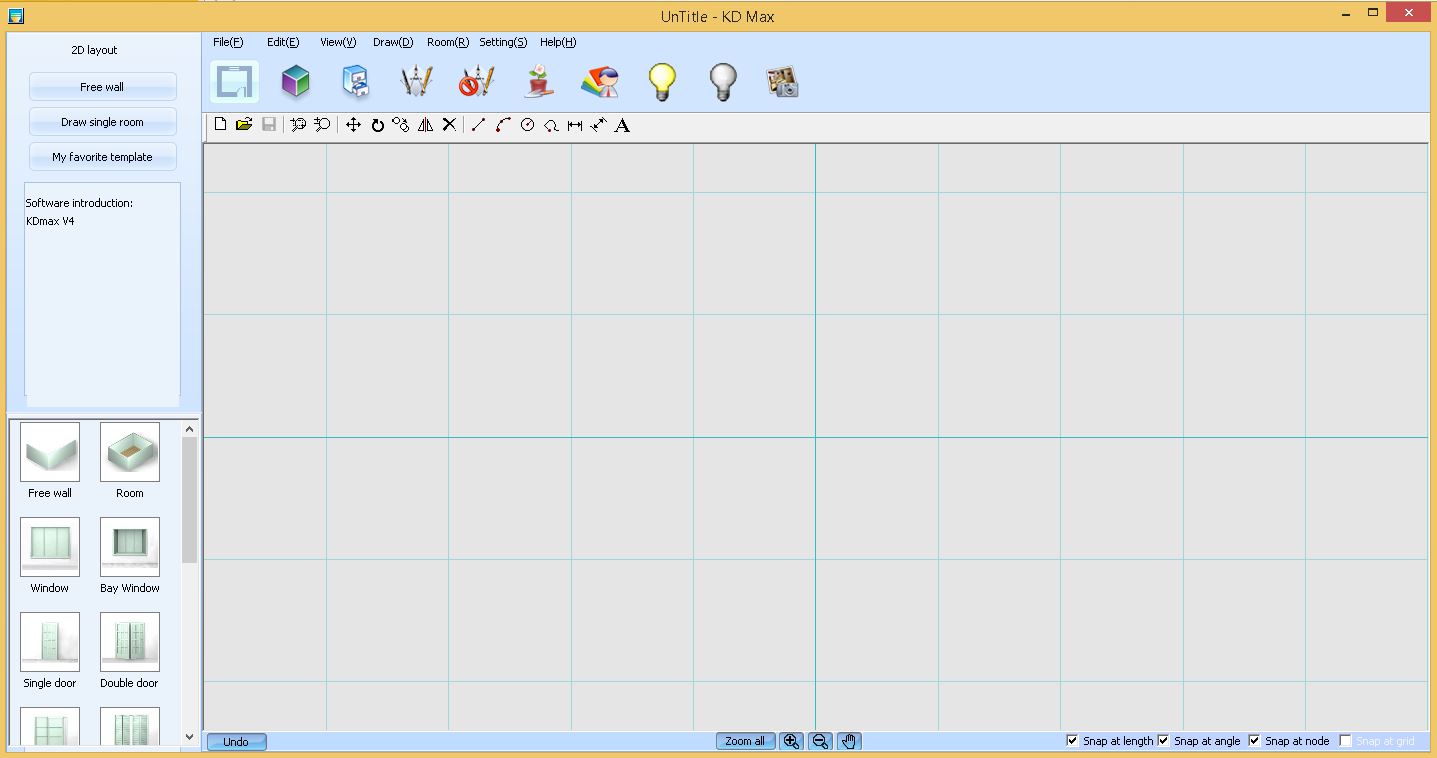
Task: Click the Free wall button
Action: (x=103, y=87)
